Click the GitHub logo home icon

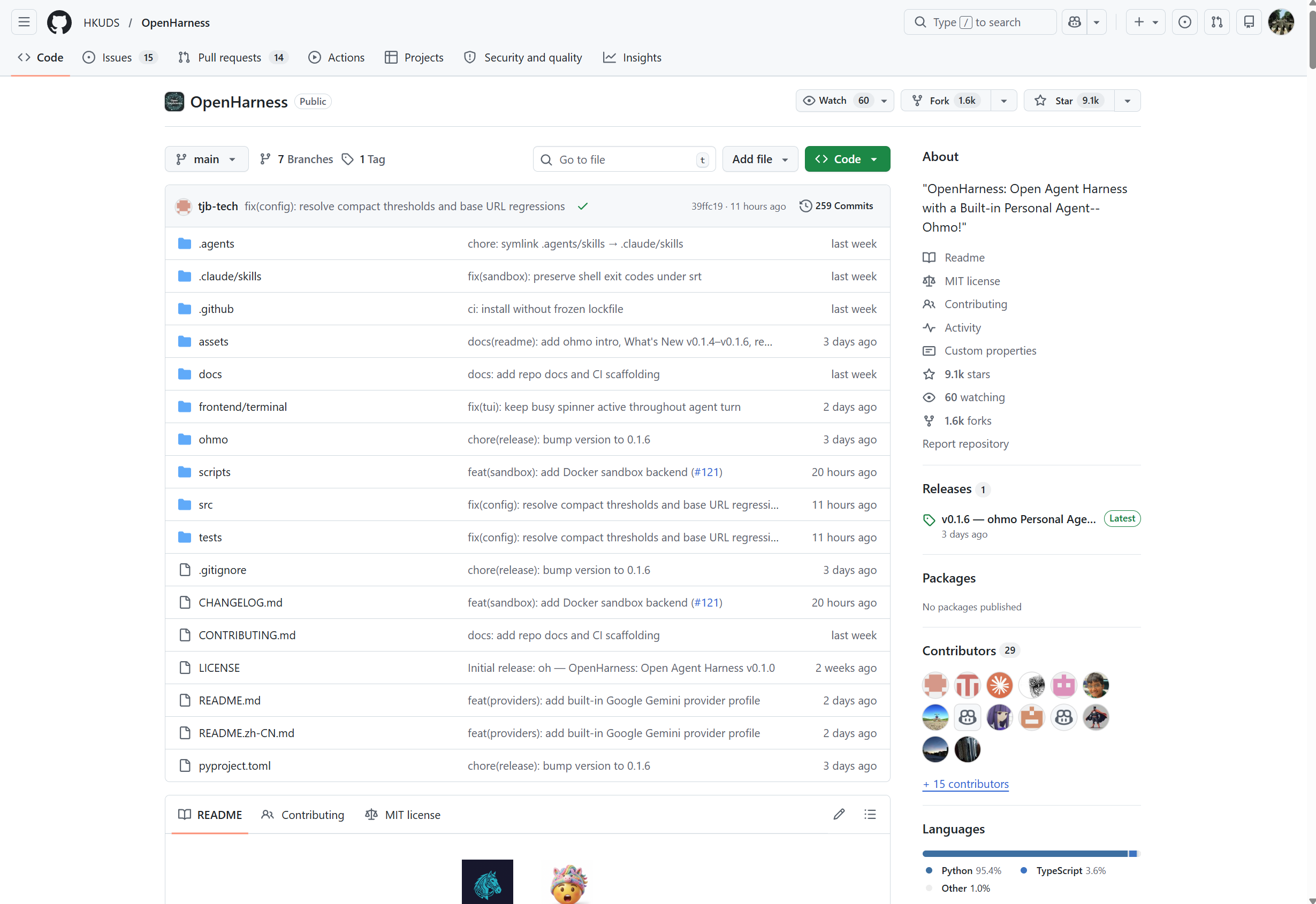coord(59,22)
